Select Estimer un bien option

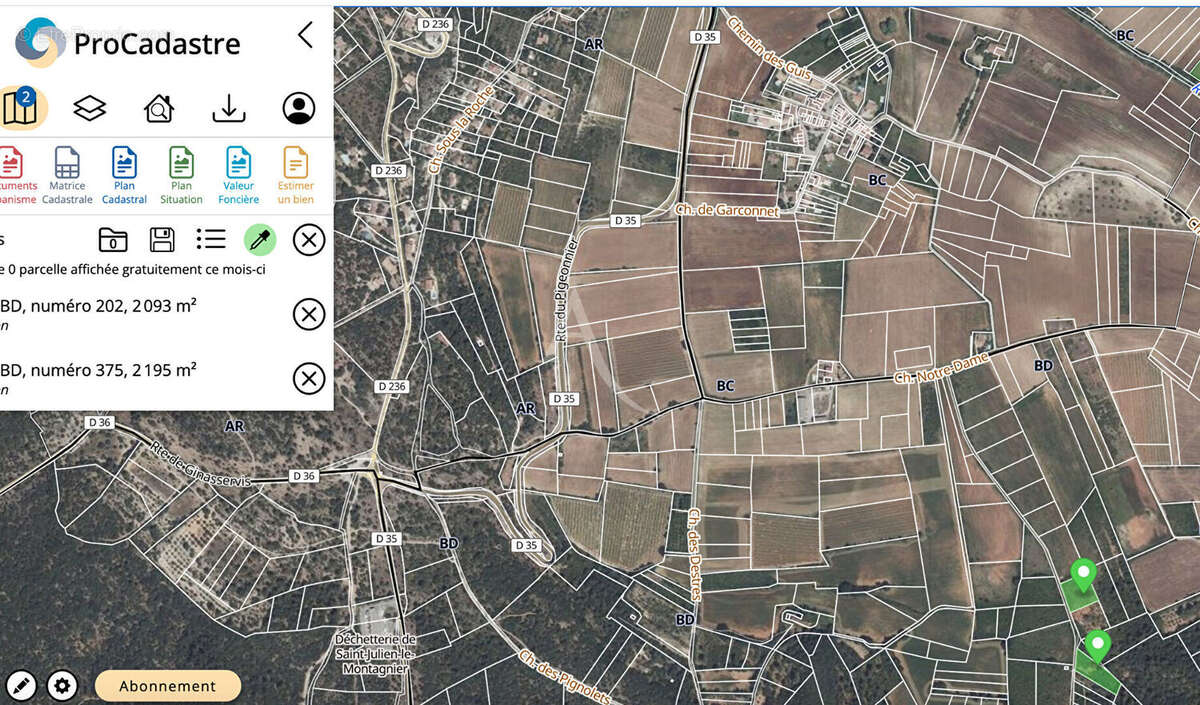pos(295,175)
